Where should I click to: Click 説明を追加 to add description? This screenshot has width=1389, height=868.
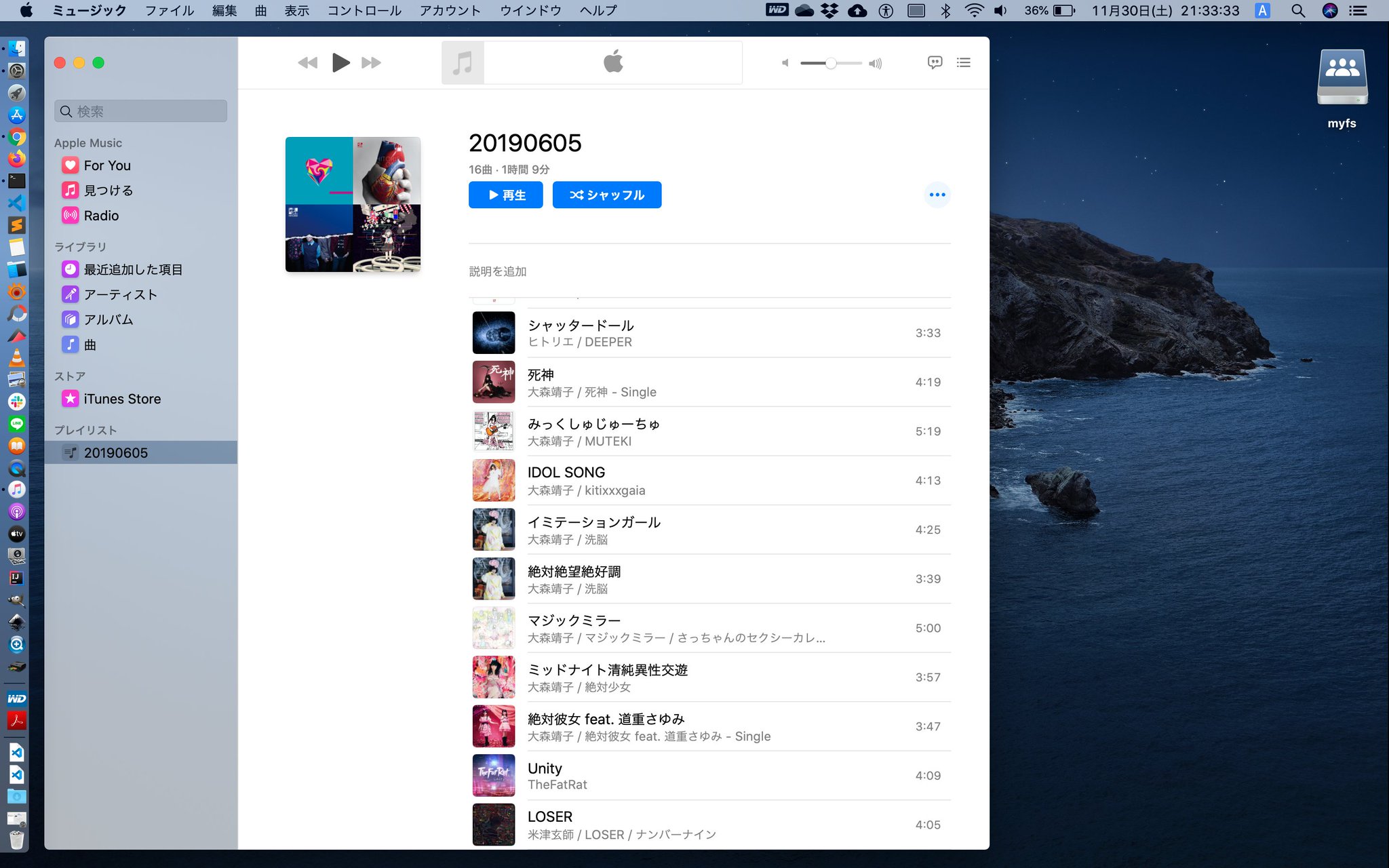click(498, 271)
